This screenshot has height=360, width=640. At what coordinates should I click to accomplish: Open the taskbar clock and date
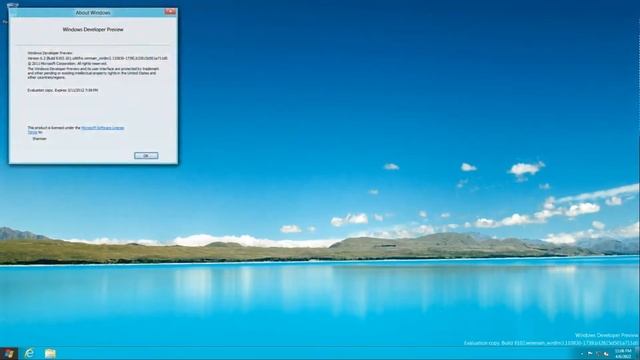[x=623, y=354]
